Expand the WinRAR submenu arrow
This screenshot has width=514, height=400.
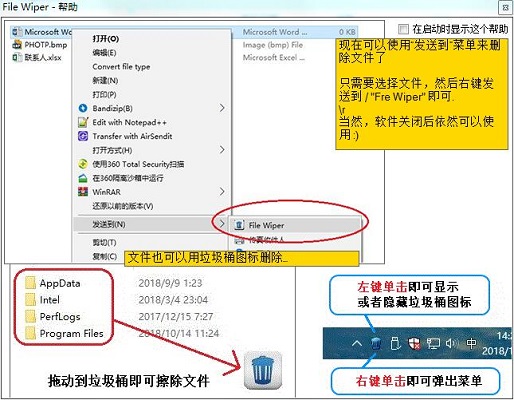(x=222, y=192)
